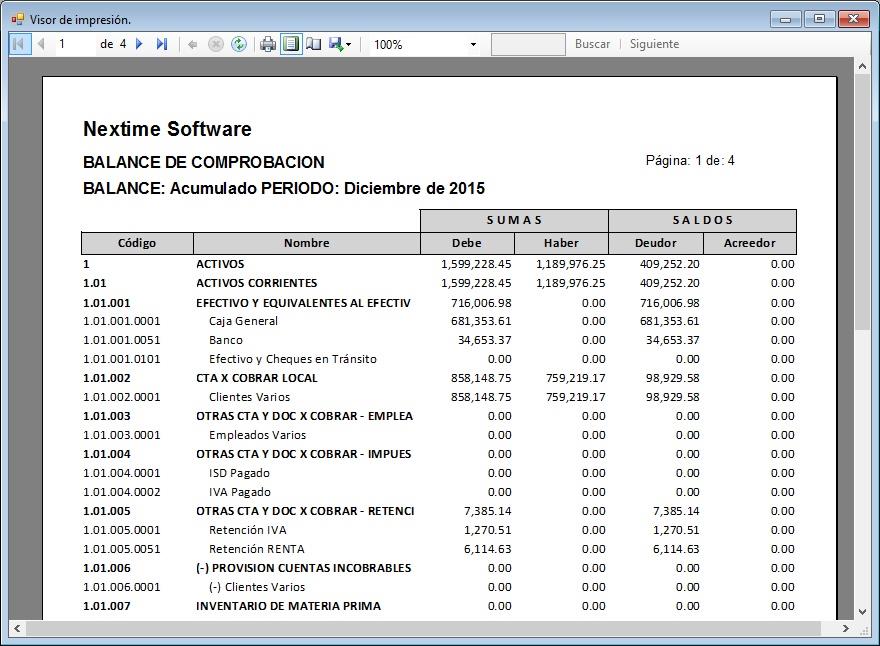Click CTA X COBRAR LOCAL account name
Image resolution: width=880 pixels, height=646 pixels.
pos(256,378)
